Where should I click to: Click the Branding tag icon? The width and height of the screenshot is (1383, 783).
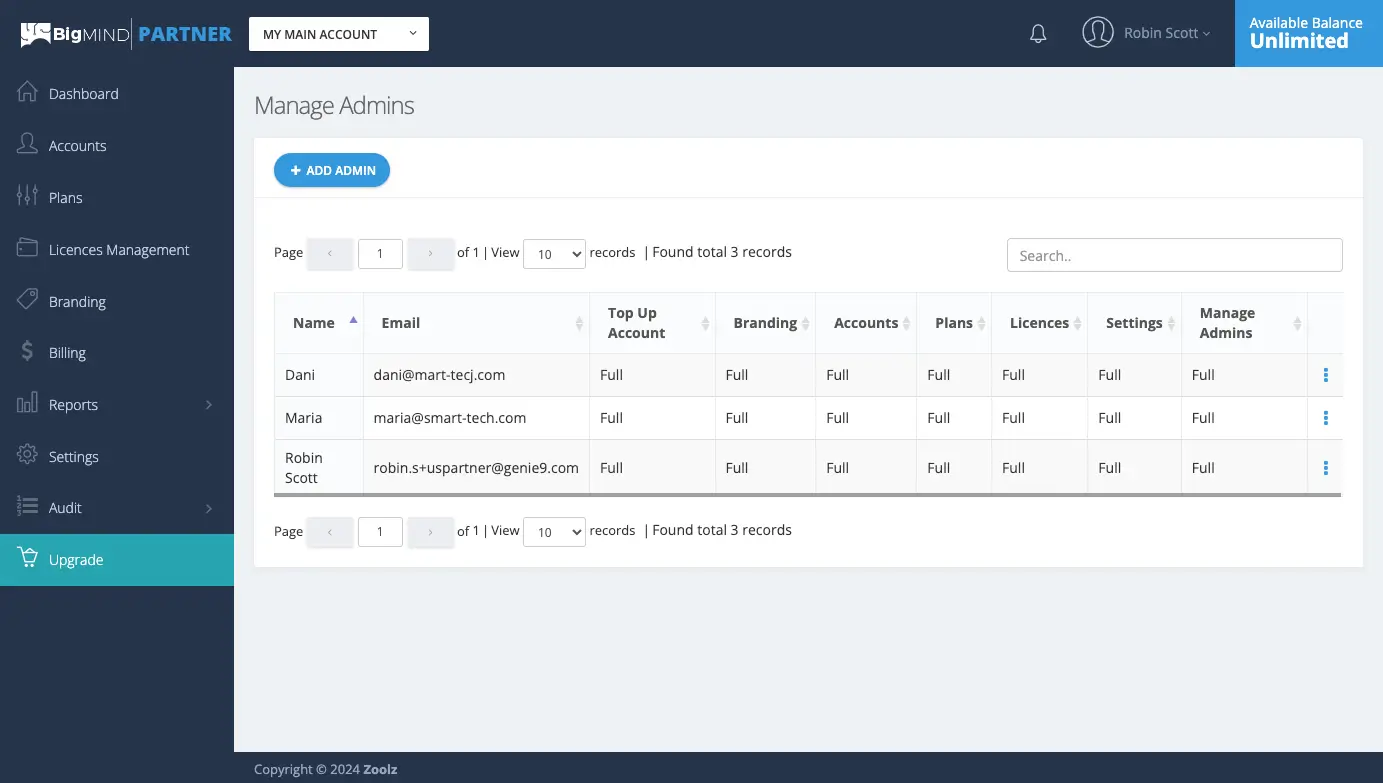[x=27, y=300]
